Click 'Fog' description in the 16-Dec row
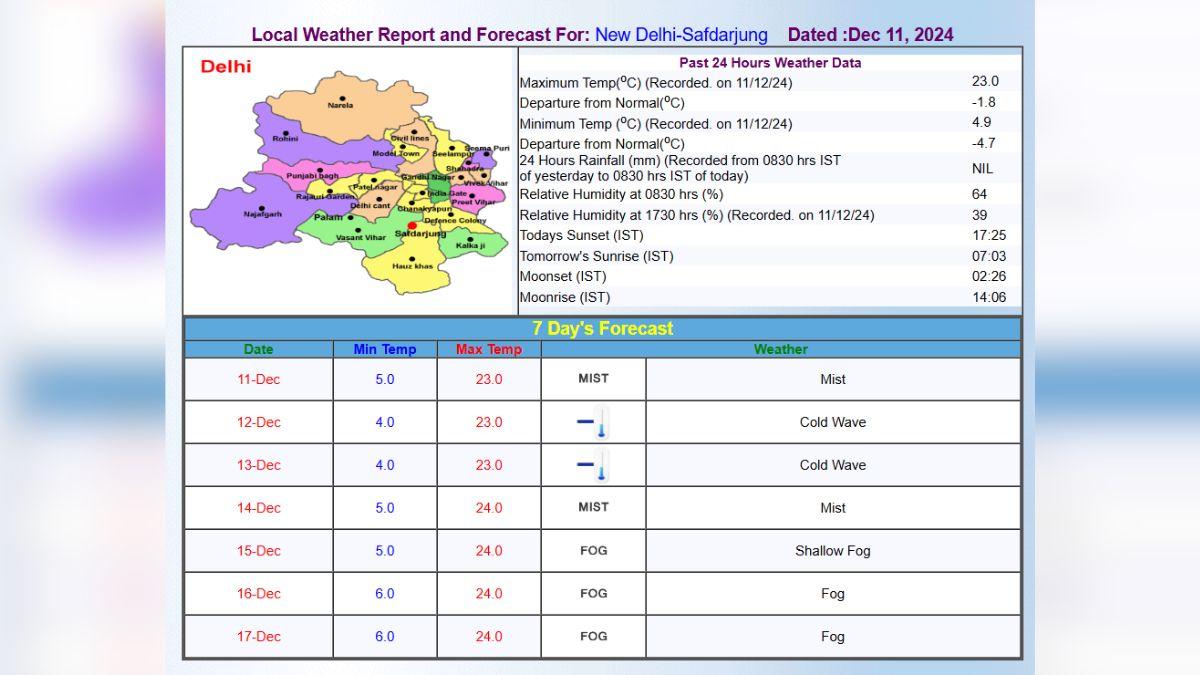The width and height of the screenshot is (1200, 675). [x=833, y=594]
